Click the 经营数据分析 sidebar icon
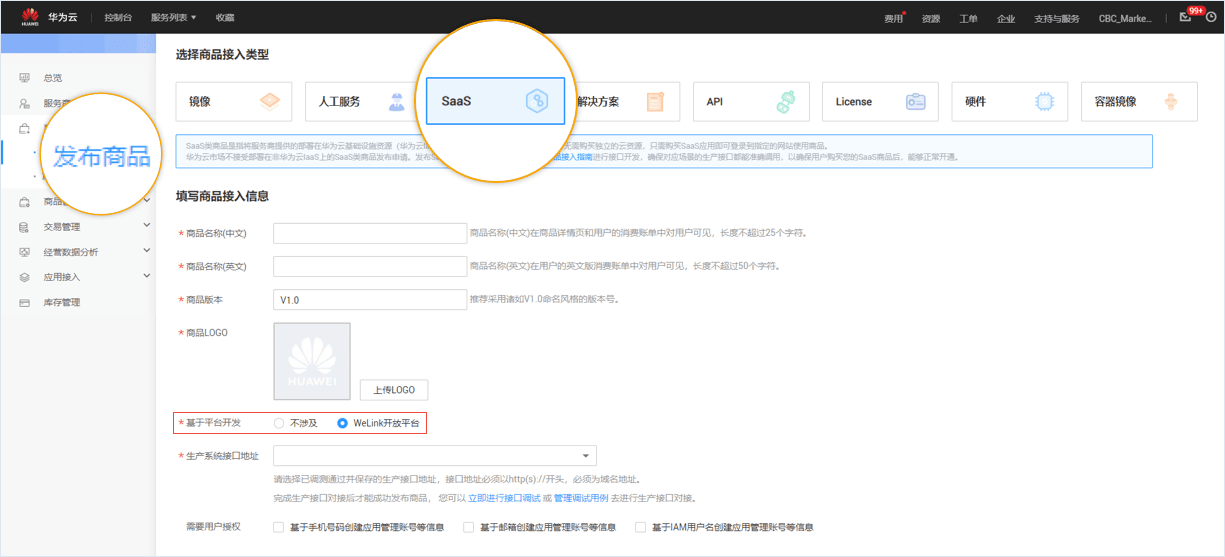 24,252
